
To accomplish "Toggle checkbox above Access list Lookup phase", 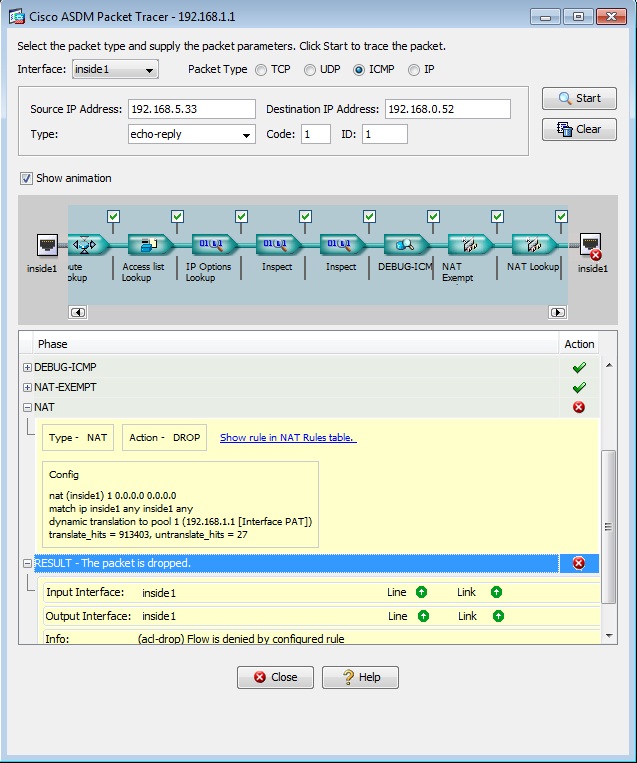I will pos(177,216).
